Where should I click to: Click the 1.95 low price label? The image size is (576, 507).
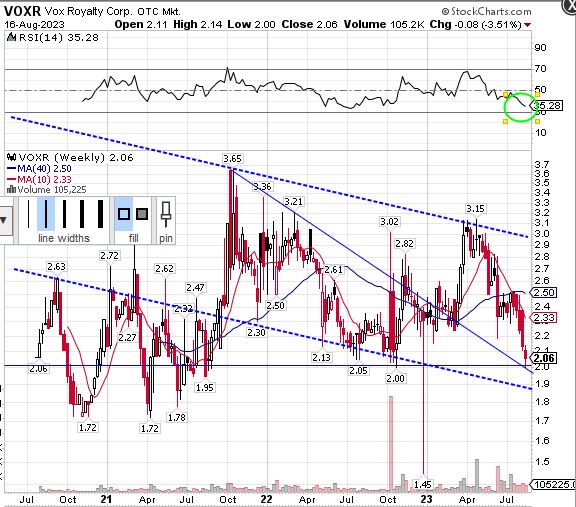coord(205,388)
